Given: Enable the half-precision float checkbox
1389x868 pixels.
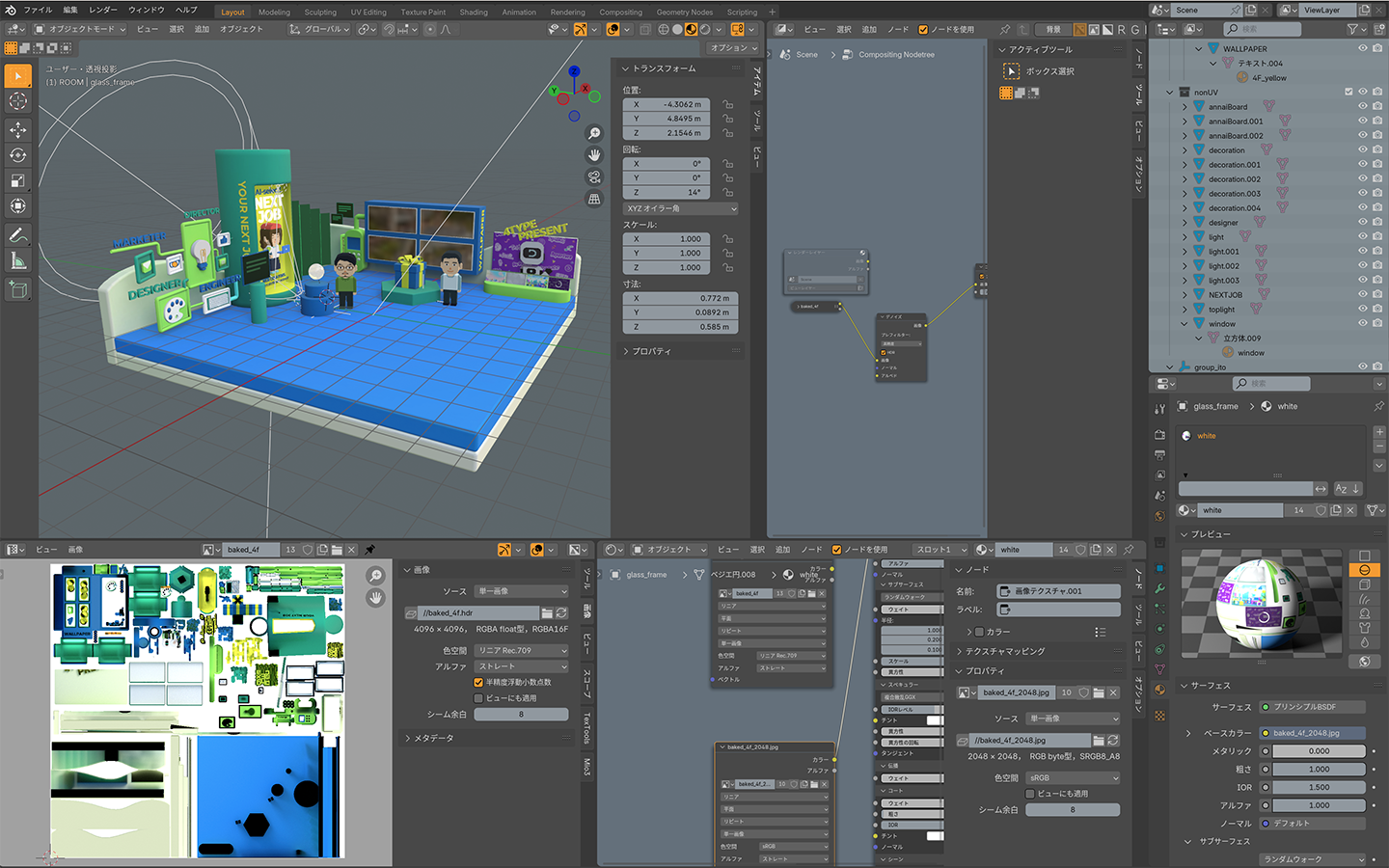Looking at the screenshot, I should pyautogui.click(x=478, y=682).
